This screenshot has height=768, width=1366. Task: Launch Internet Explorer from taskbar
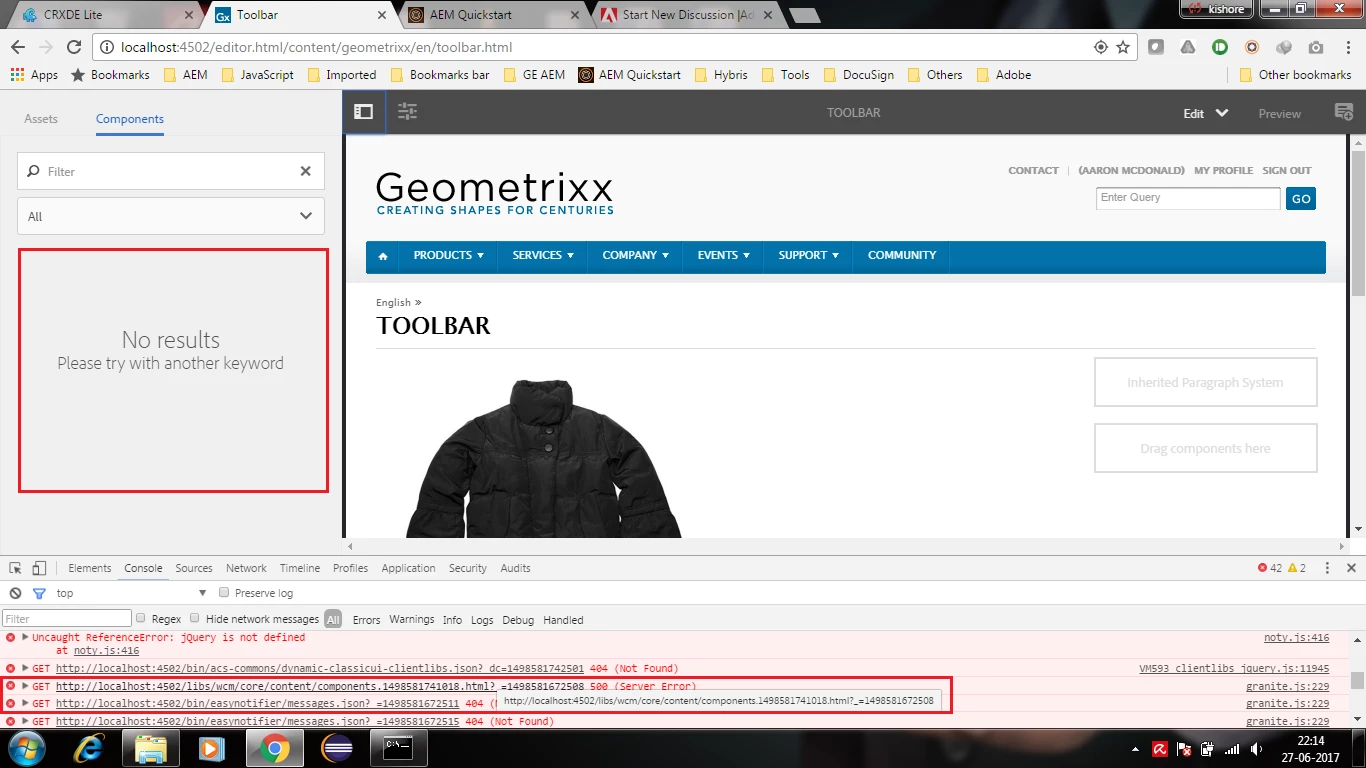pyautogui.click(x=90, y=748)
